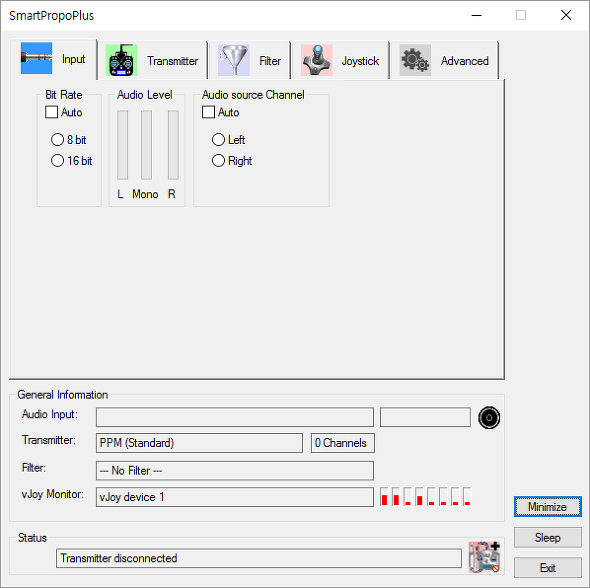Close the SmartPropoPlus window
This screenshot has height=588, width=590.
tap(566, 15)
